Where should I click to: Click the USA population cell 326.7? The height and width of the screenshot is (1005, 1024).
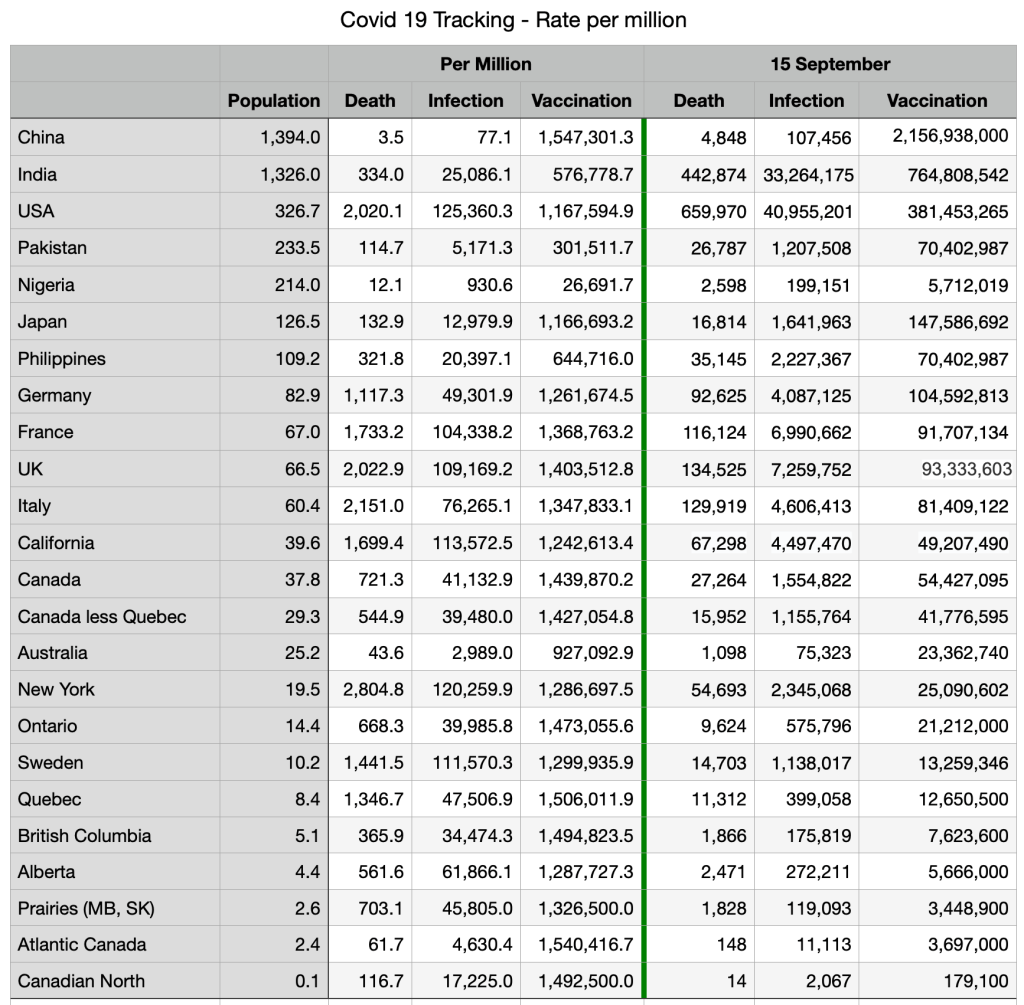coord(297,211)
